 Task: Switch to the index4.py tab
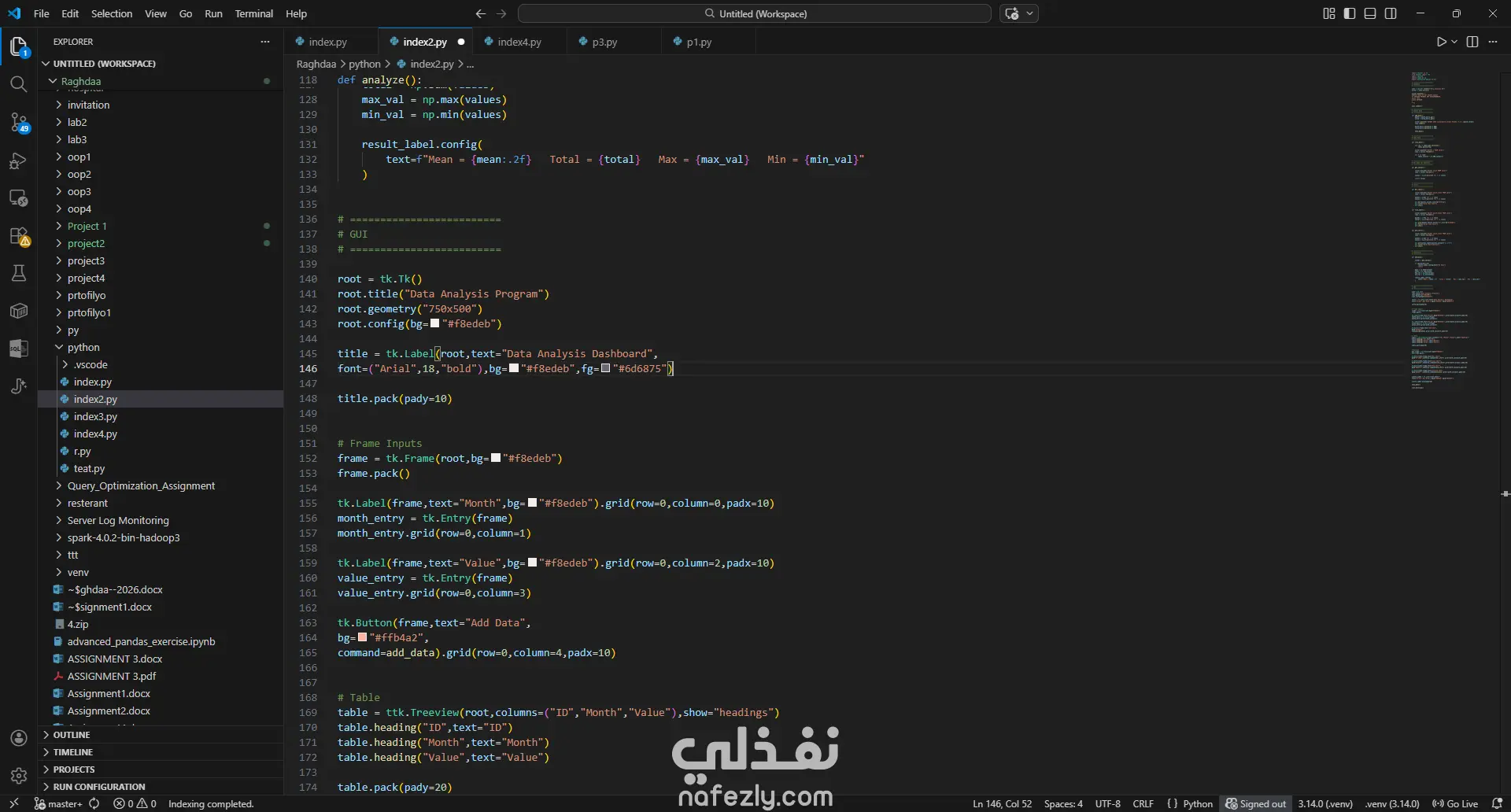pyautogui.click(x=519, y=42)
